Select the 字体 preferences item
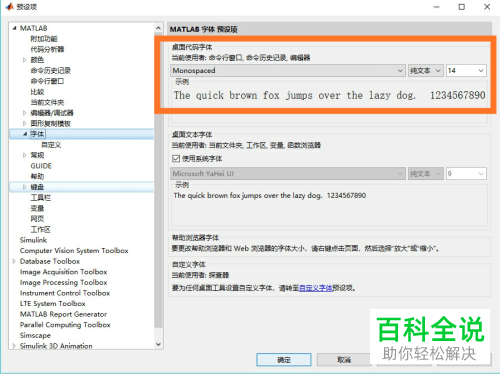The height and width of the screenshot is (374, 500). (x=37, y=134)
